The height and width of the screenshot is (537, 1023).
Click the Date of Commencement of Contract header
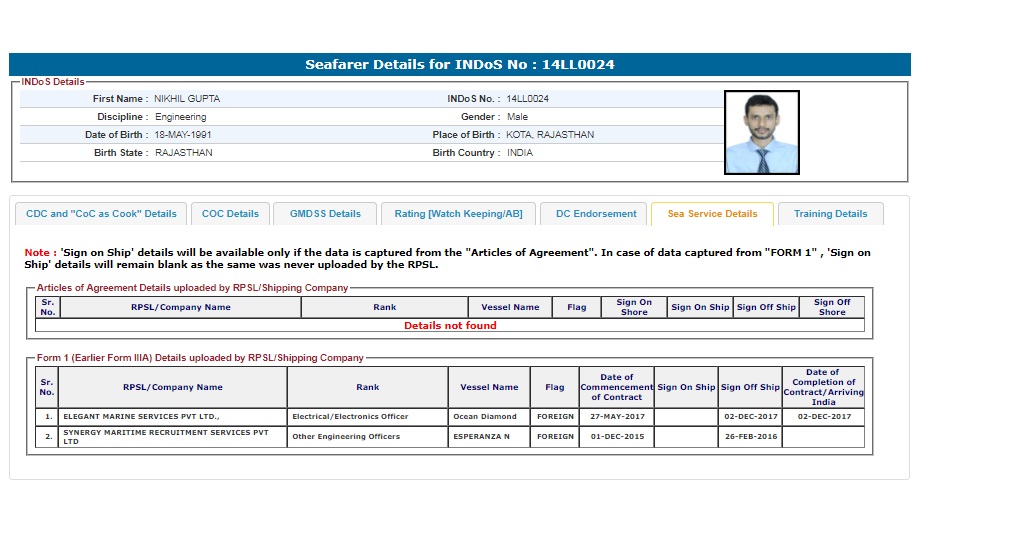pyautogui.click(x=616, y=387)
